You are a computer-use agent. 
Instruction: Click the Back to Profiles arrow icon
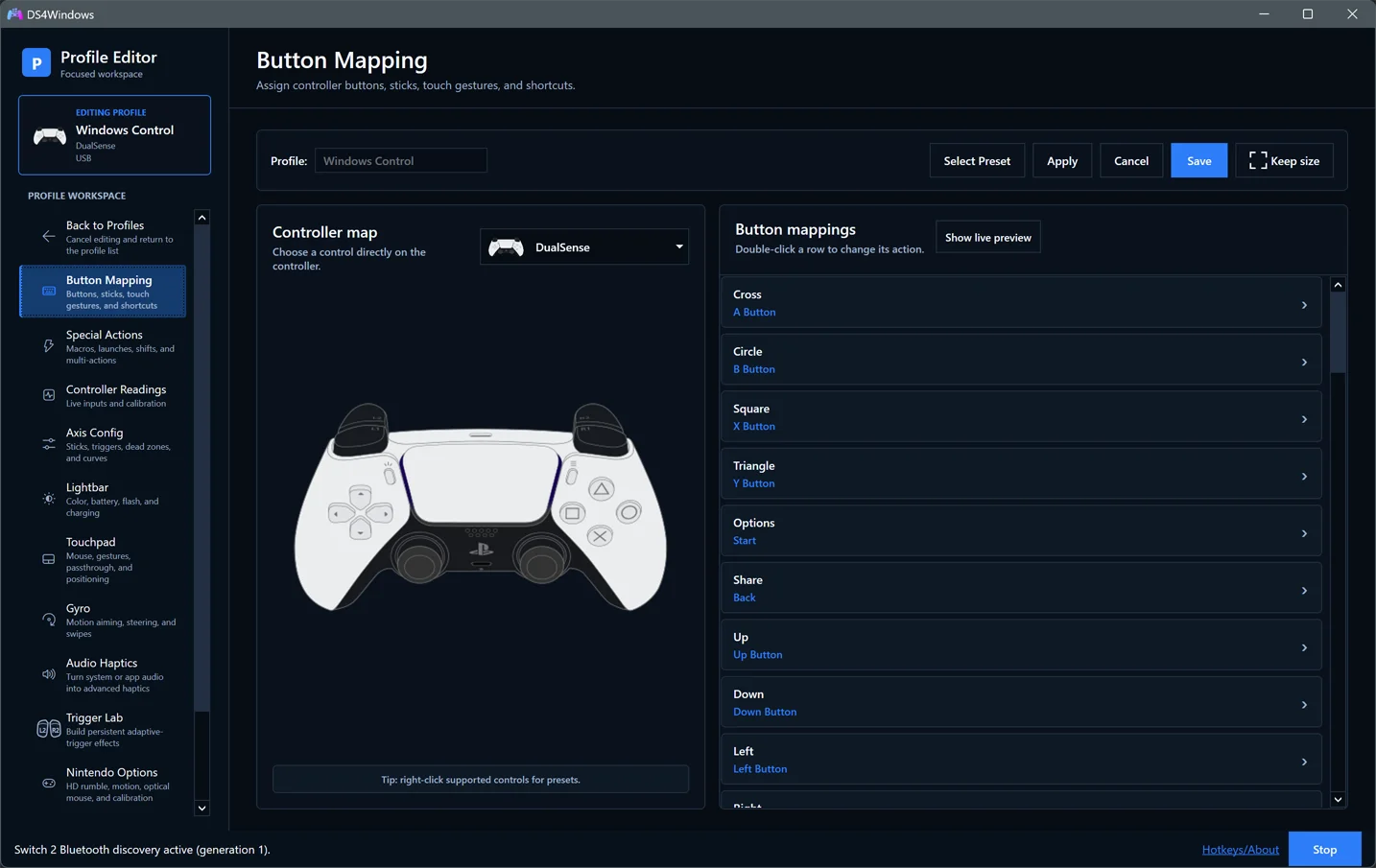pyautogui.click(x=49, y=236)
